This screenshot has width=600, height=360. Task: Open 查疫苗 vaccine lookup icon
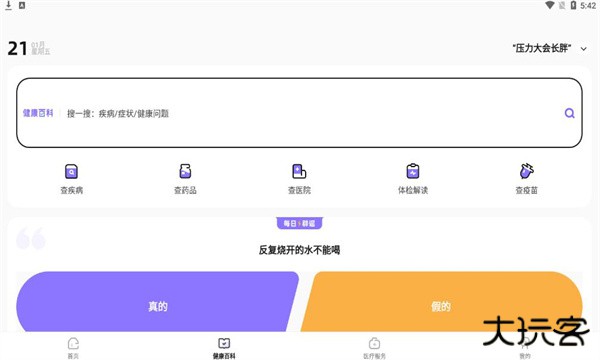(527, 171)
